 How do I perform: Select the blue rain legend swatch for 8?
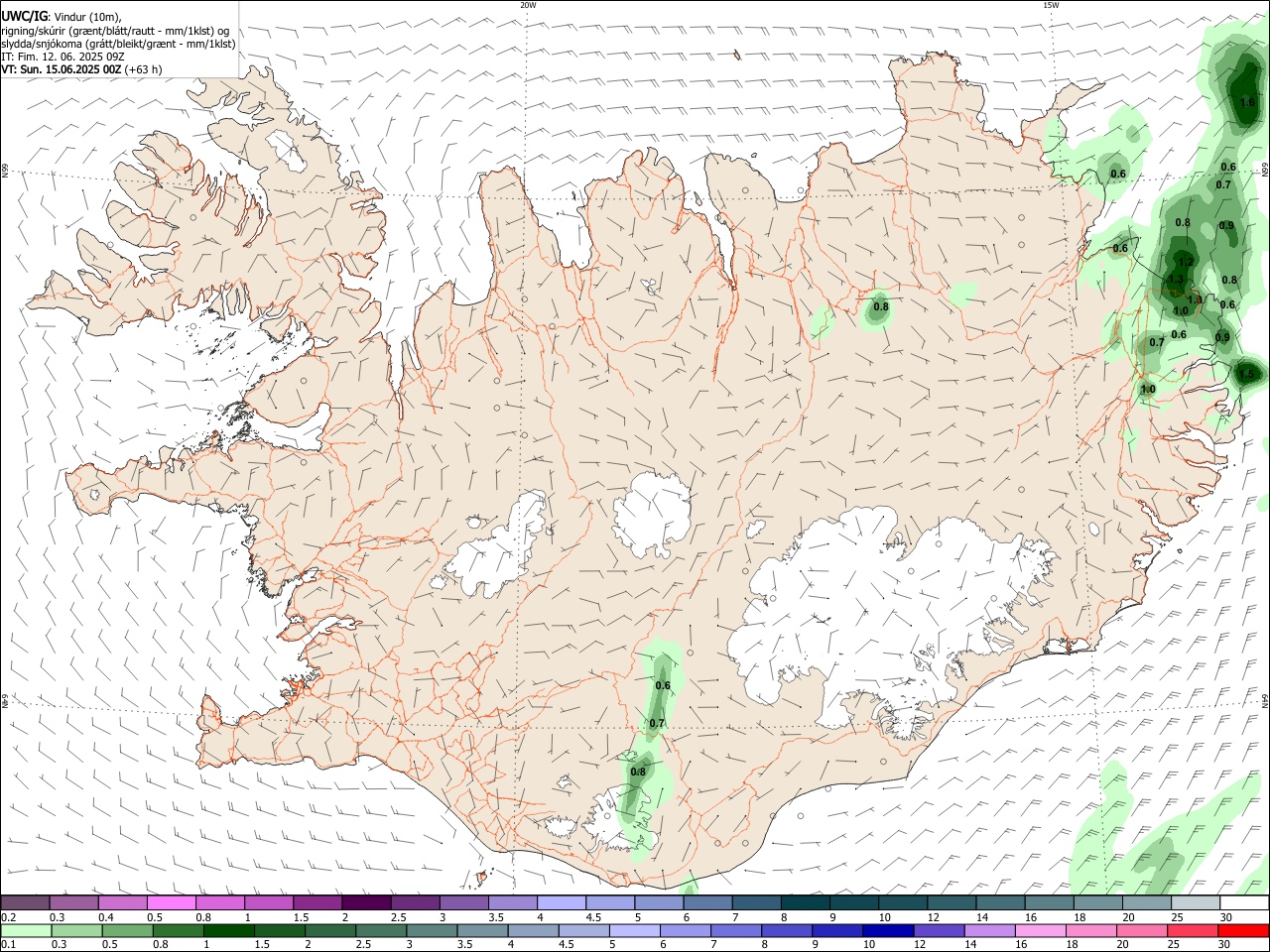tap(786, 931)
